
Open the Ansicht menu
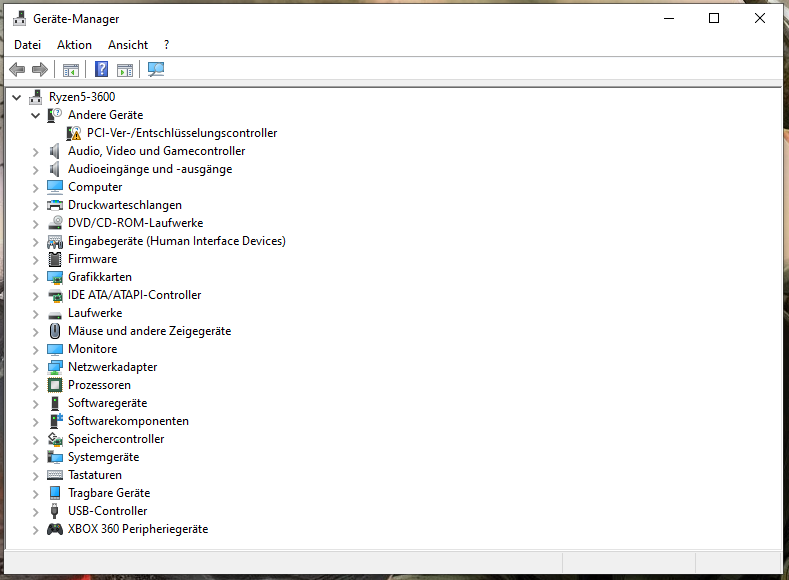pos(128,45)
